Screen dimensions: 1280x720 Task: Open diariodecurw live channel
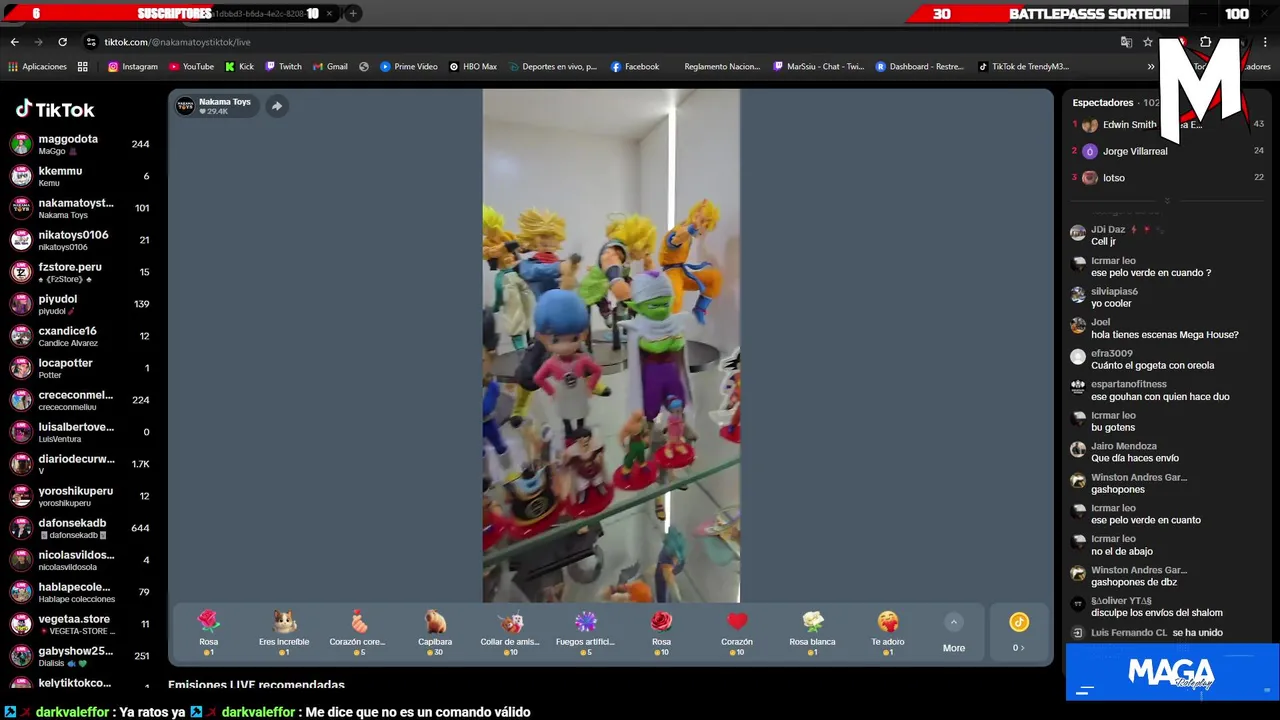pos(80,464)
